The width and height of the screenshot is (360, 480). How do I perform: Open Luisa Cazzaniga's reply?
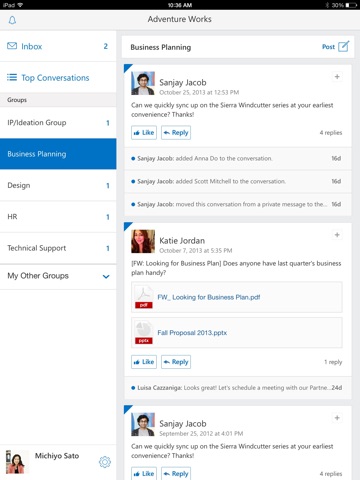pos(238,388)
